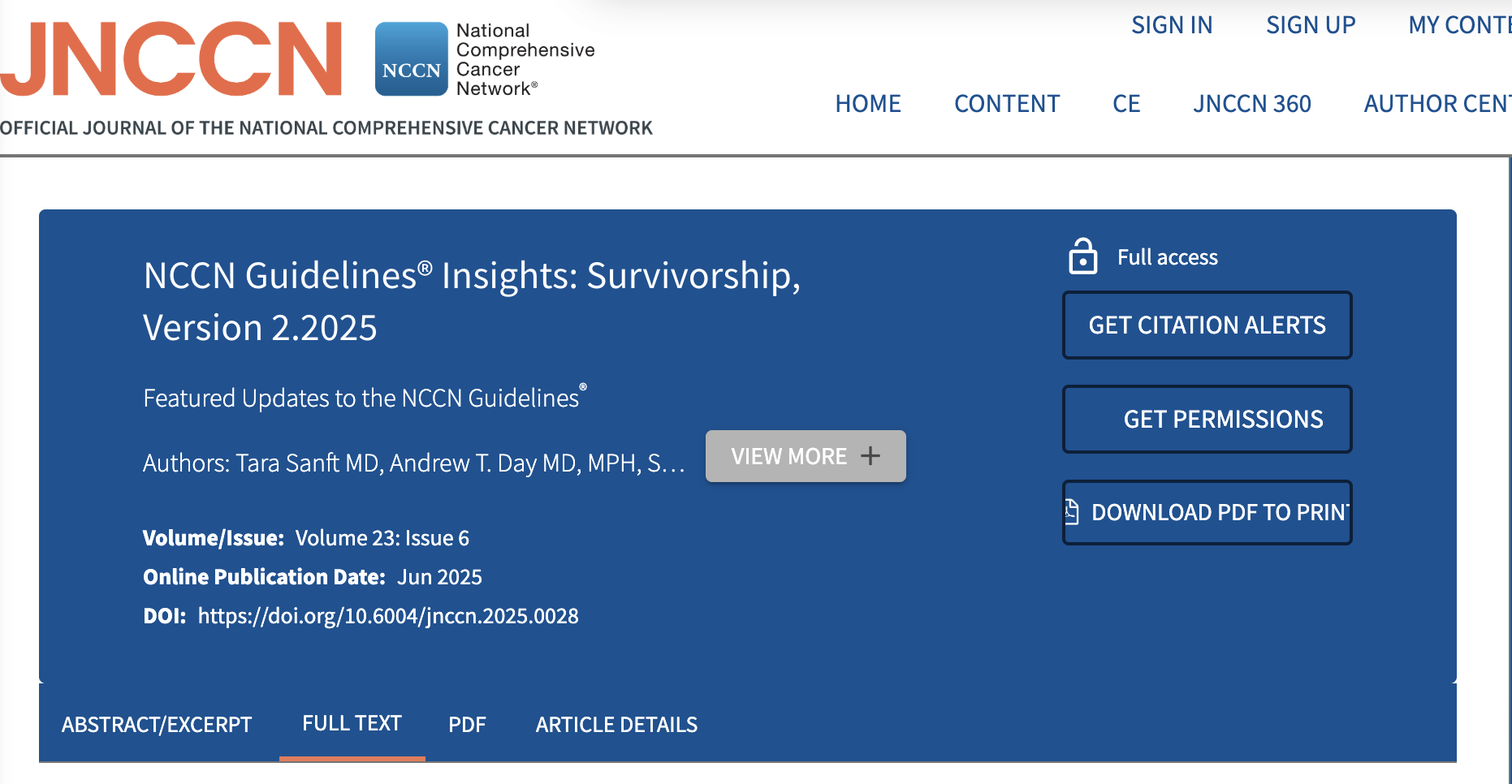The image size is (1512, 784).
Task: Click the plus icon on View More
Action: [x=870, y=456]
